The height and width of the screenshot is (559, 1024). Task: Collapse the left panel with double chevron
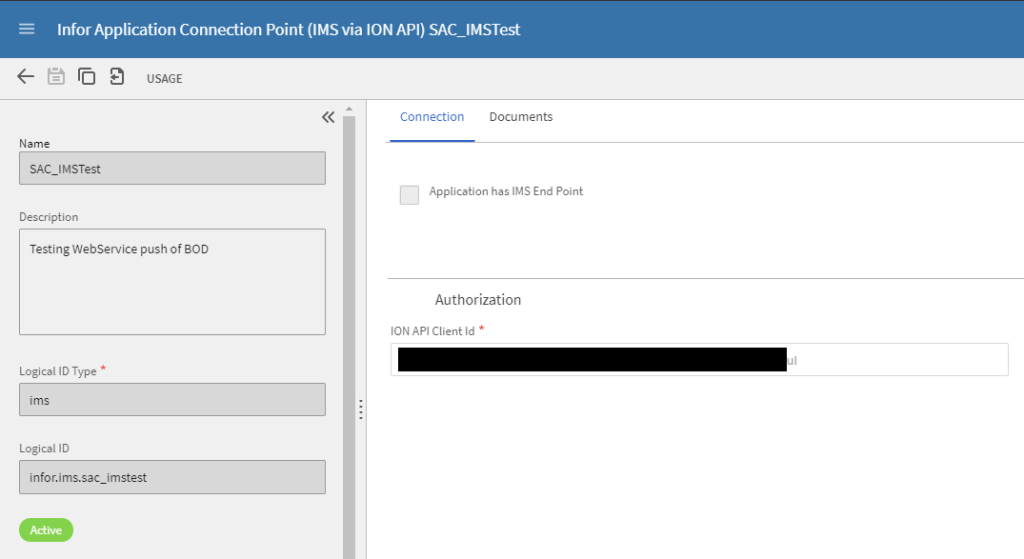pos(328,117)
